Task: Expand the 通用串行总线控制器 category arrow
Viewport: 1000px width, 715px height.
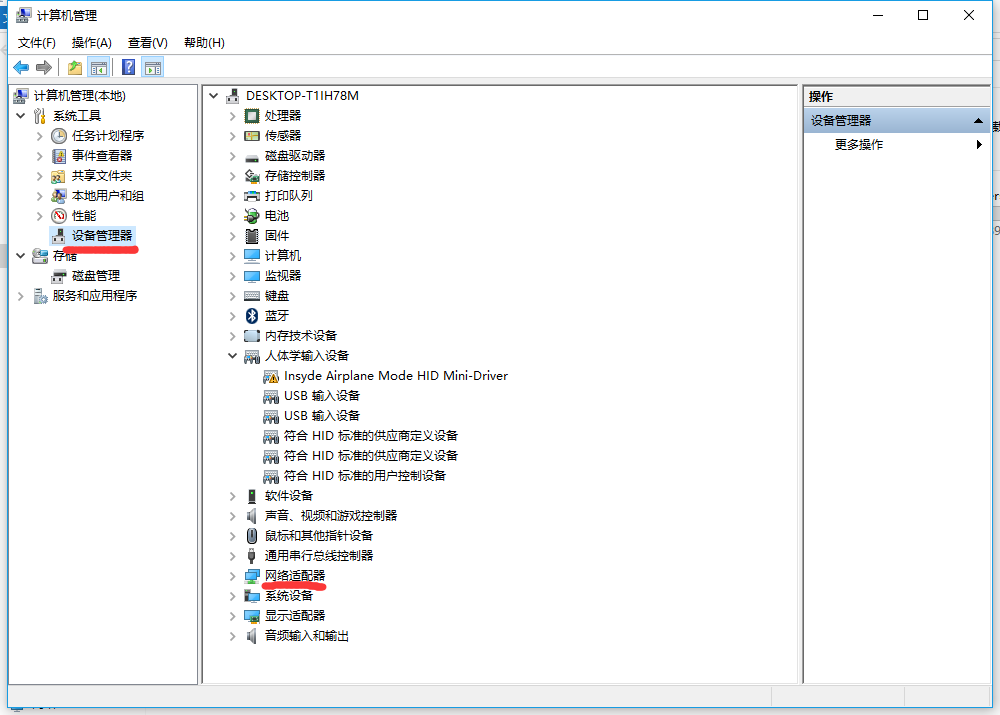Action: pyautogui.click(x=233, y=556)
